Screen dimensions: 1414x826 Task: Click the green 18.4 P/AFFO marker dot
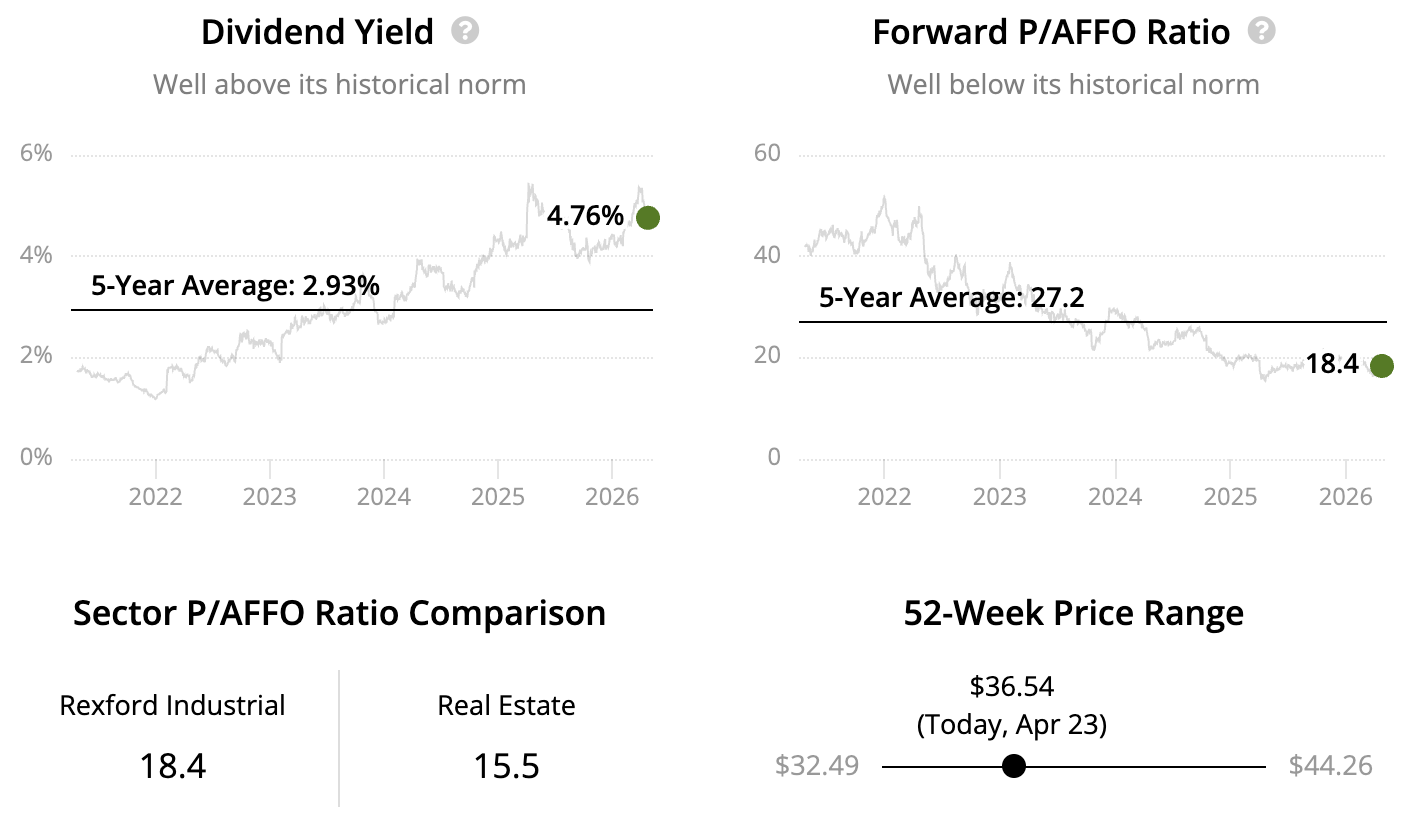[x=1381, y=366]
